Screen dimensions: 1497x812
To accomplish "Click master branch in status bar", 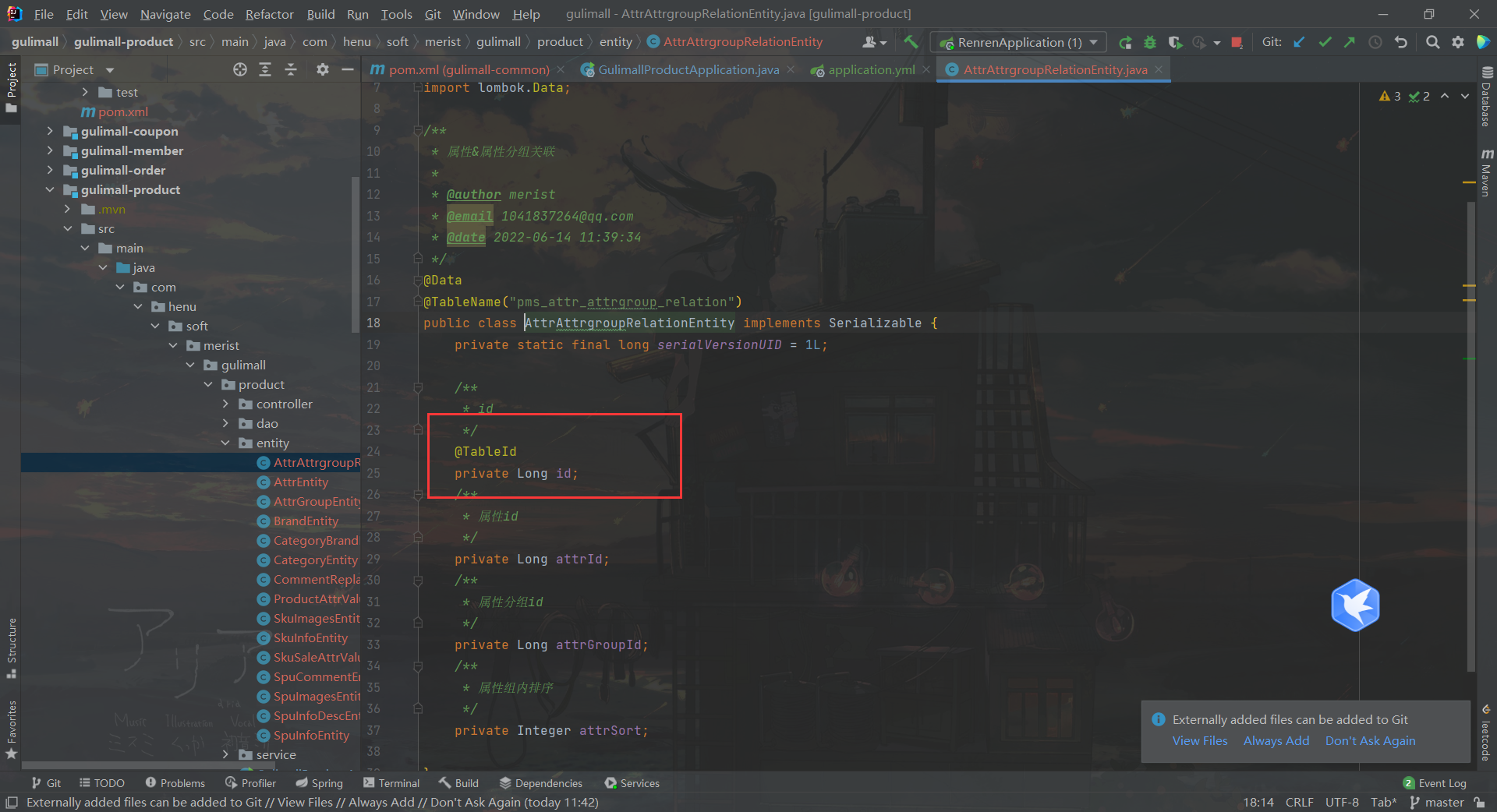I will click(x=1437, y=802).
